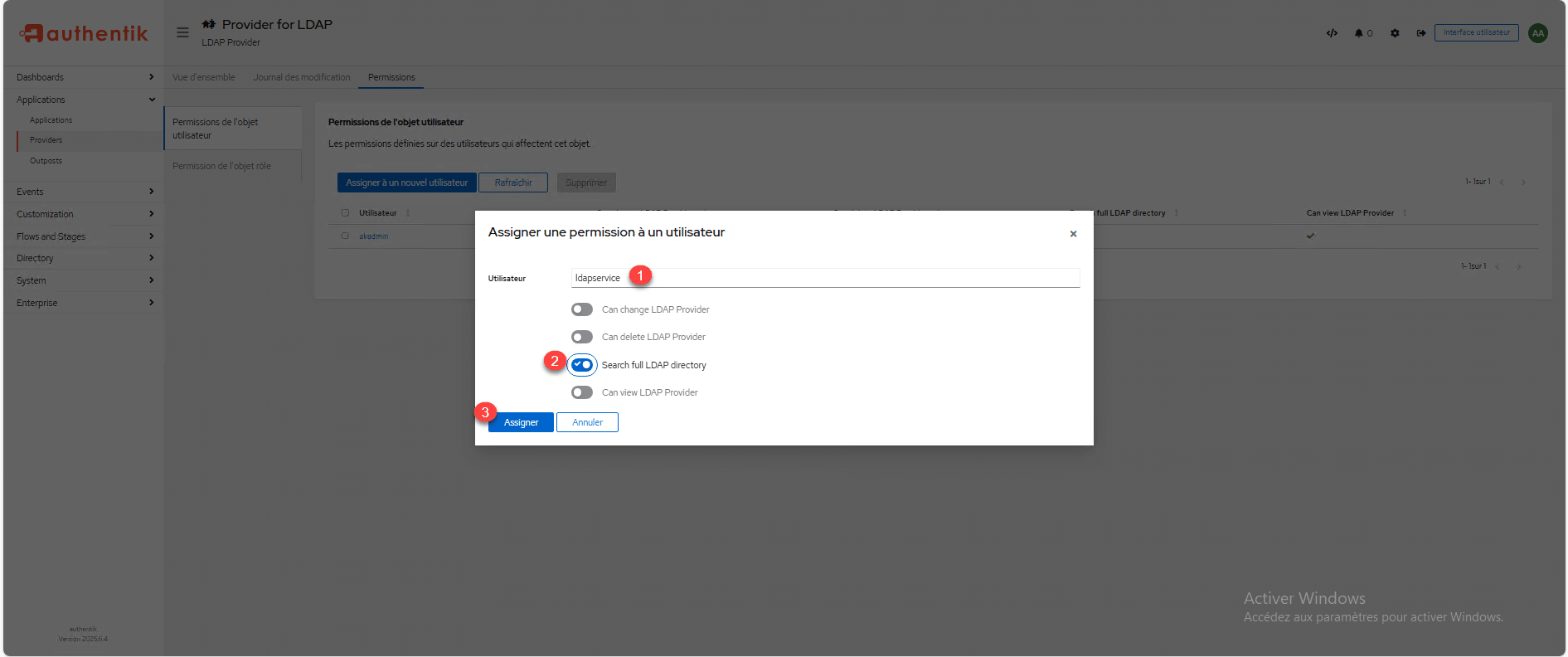Viewport: 1568px width, 657px height.
Task: Click the Annuler button
Action: [587, 422]
